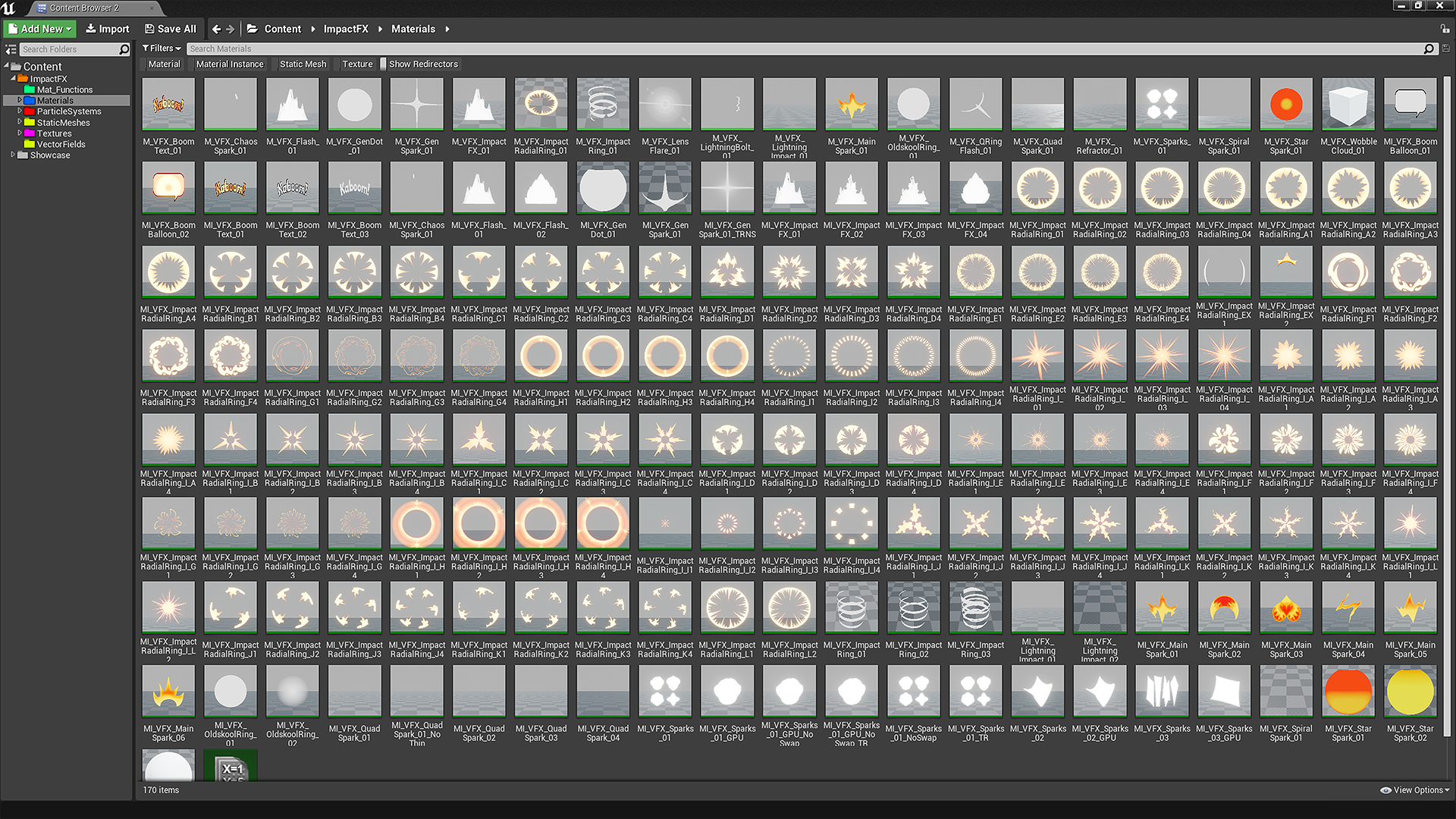Image resolution: width=1456 pixels, height=819 pixels.
Task: Expand arrow after ImpactFX breadcrumb
Action: (x=380, y=29)
